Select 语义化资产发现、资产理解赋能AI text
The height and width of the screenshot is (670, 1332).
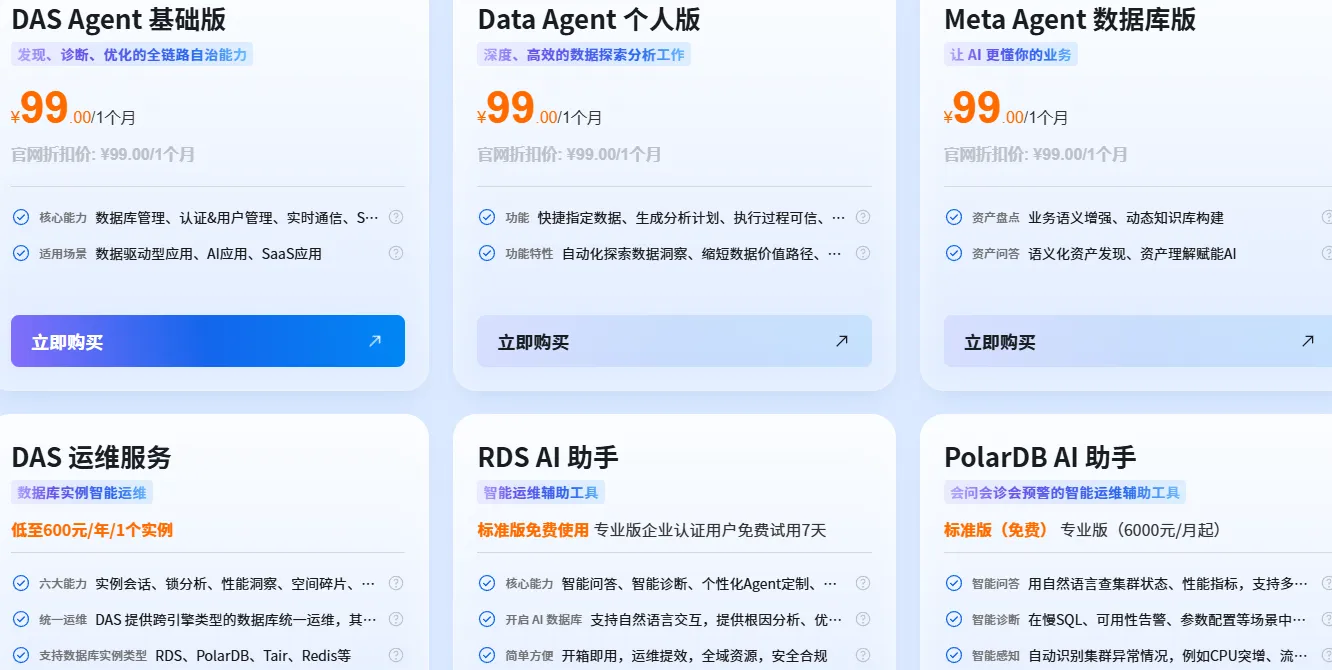tap(1132, 254)
